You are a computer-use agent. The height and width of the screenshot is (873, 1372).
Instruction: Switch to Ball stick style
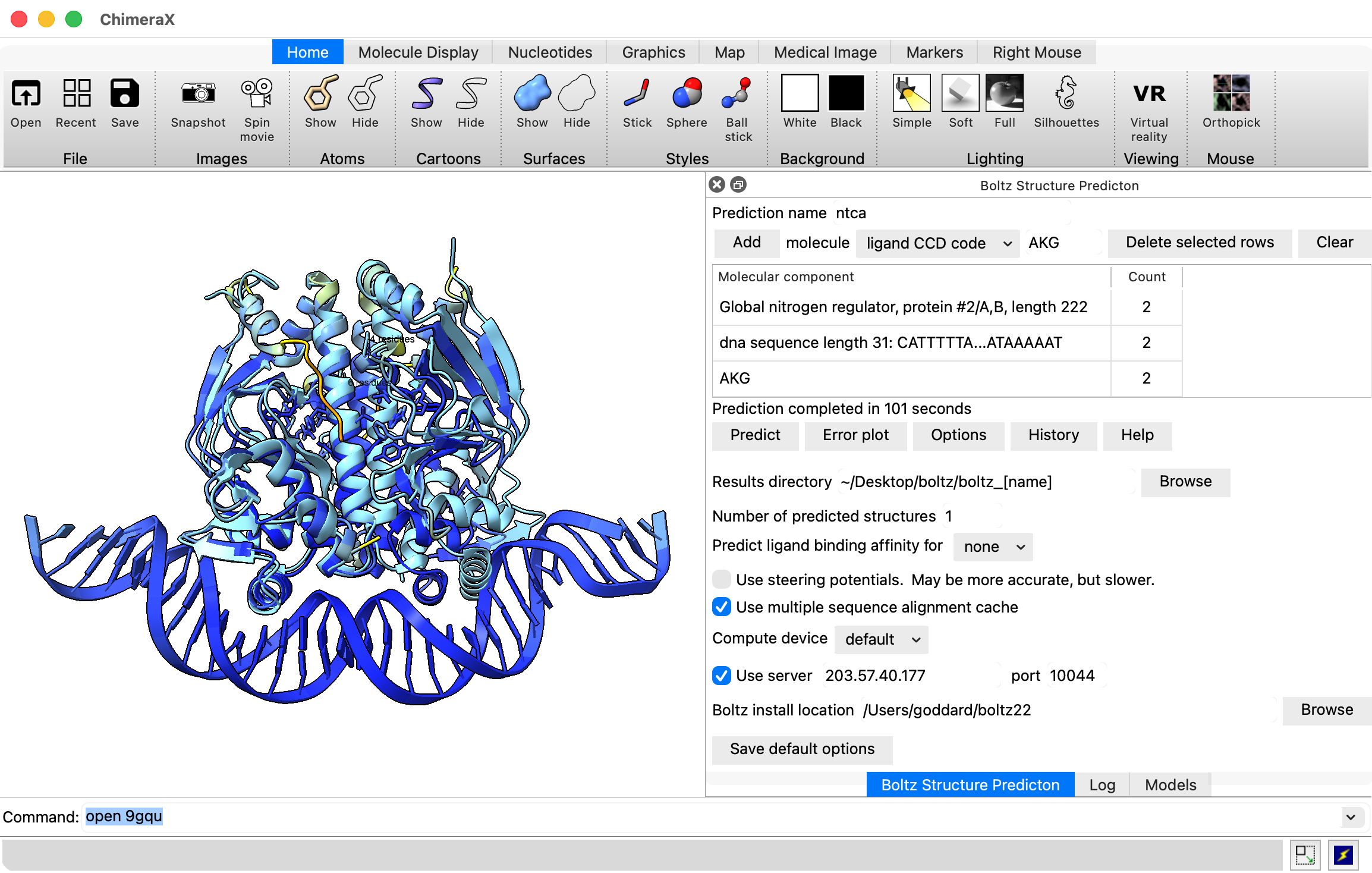(x=737, y=102)
